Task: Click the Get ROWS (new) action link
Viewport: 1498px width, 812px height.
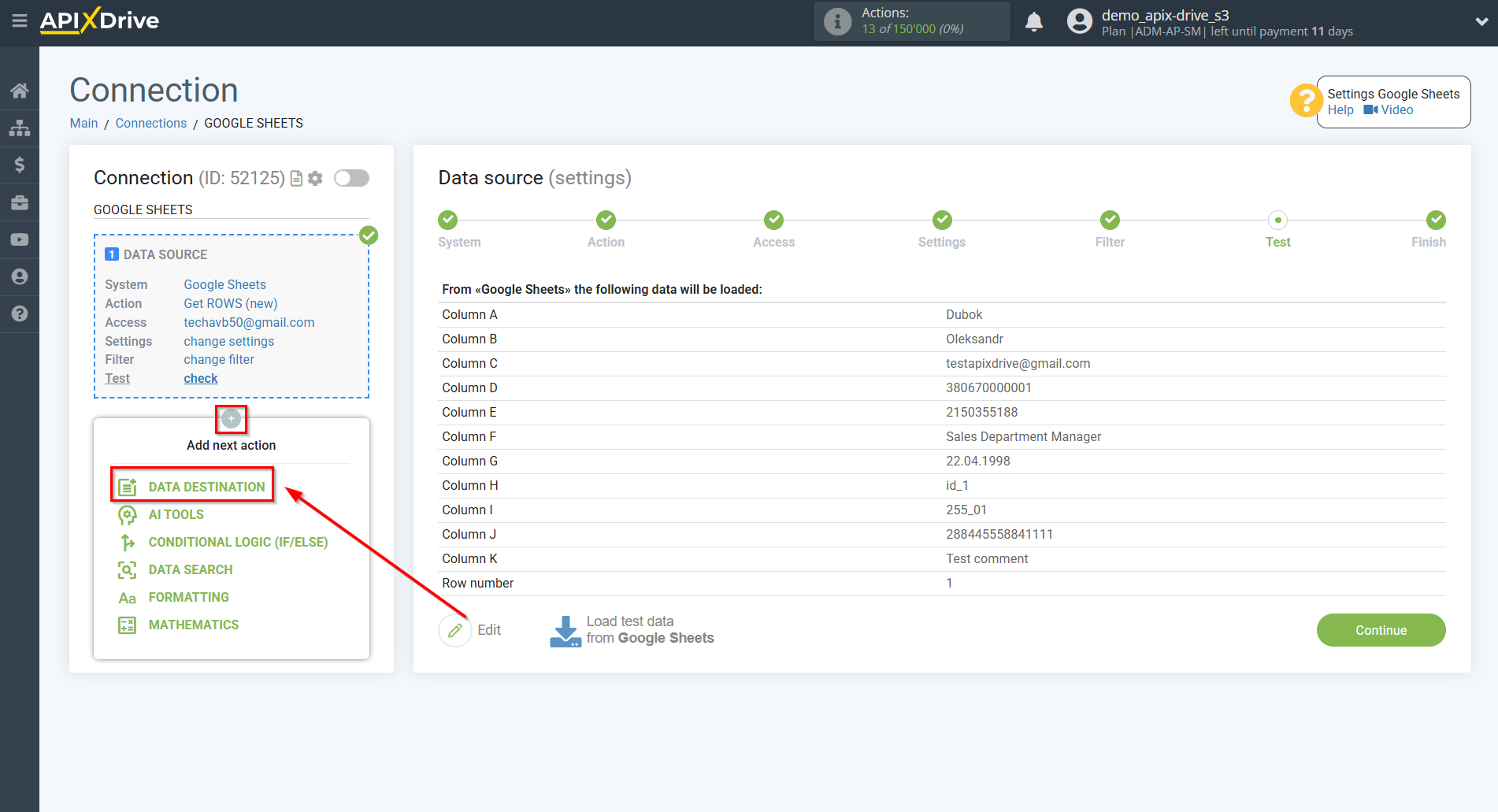Action: [x=231, y=303]
